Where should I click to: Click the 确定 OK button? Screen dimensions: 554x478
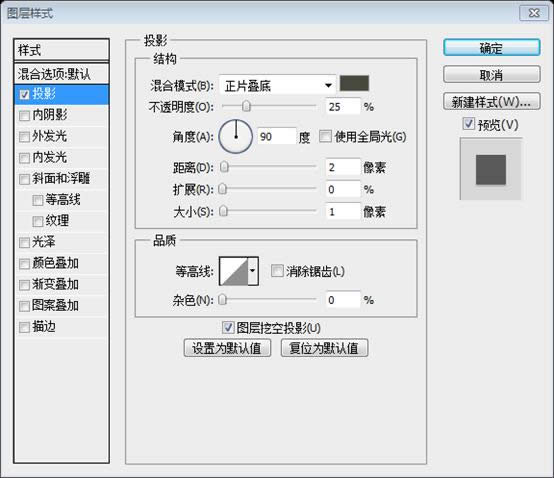pos(491,48)
